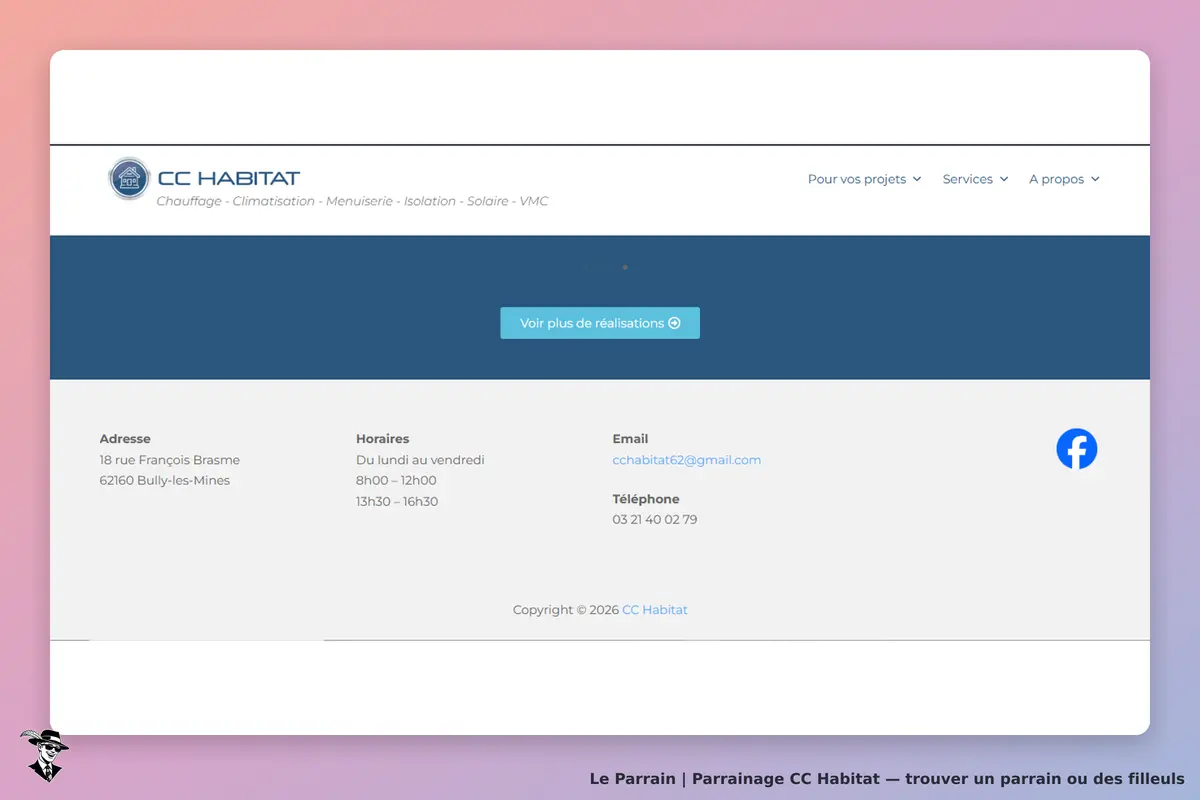The height and width of the screenshot is (800, 1200).
Task: Click the Email heading
Action: point(630,439)
